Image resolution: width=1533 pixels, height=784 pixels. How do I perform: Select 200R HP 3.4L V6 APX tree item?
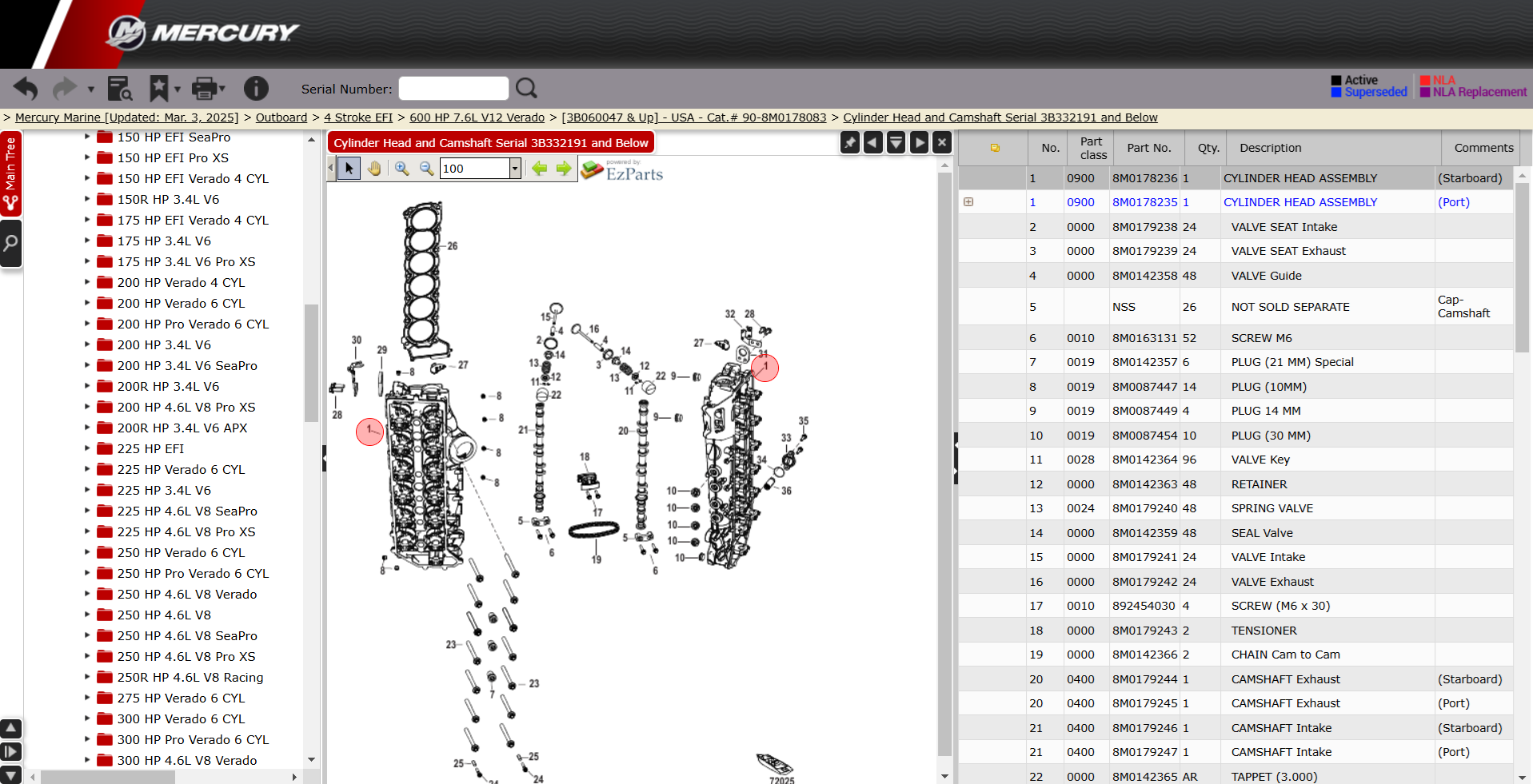pyautogui.click(x=182, y=428)
